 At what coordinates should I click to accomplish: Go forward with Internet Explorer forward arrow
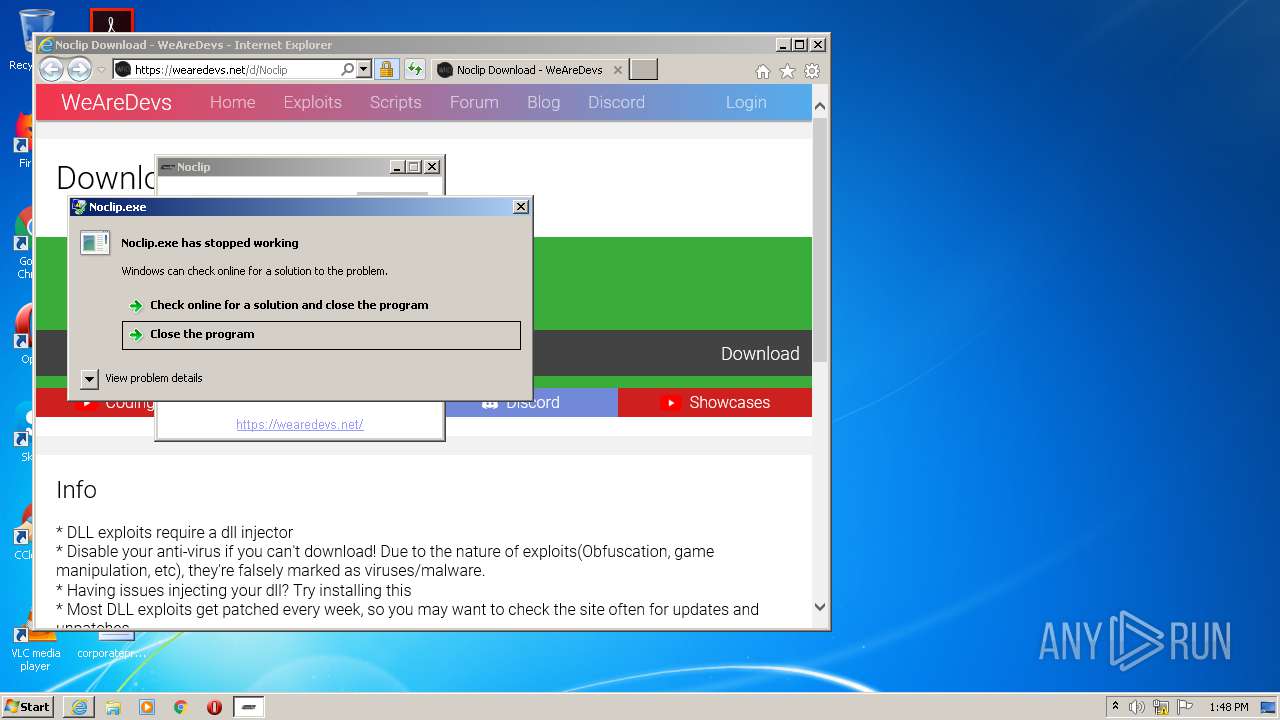point(79,69)
